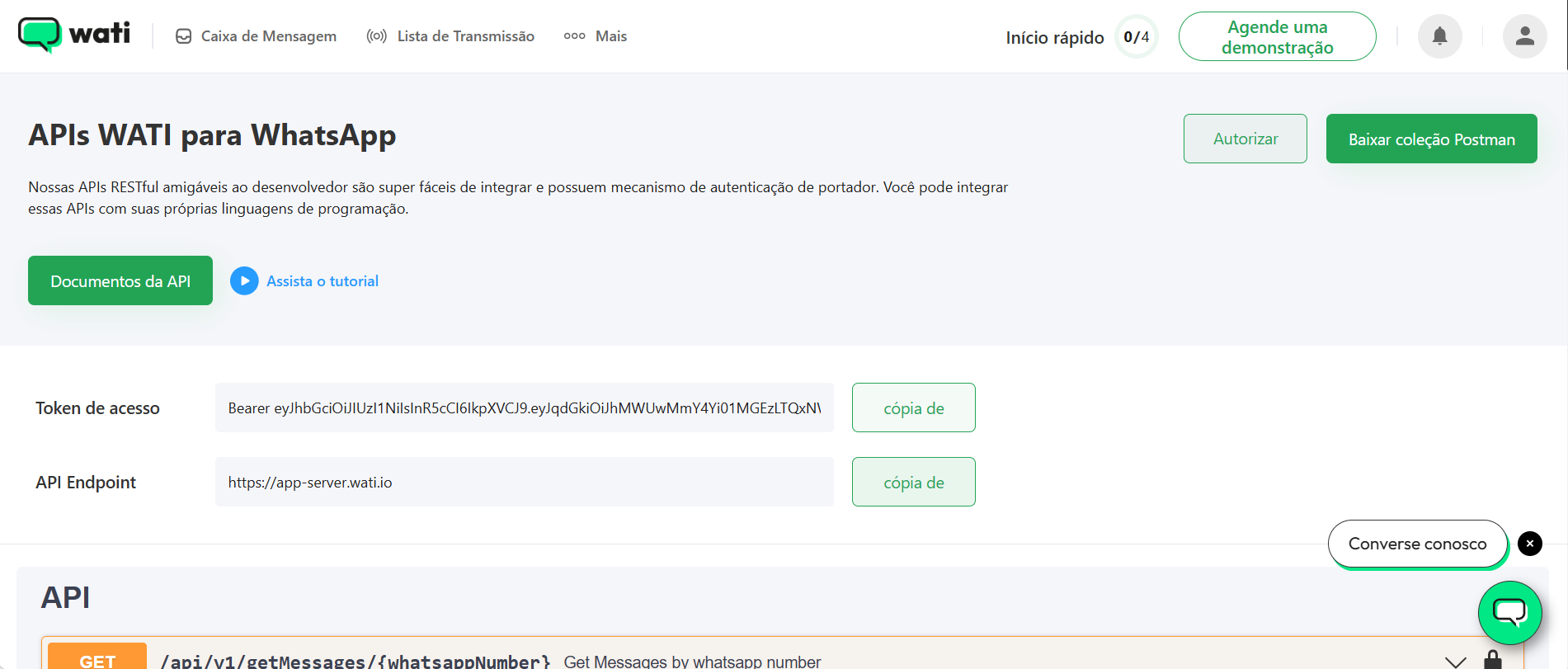Click Converse conosco chat bubble
Screen dimensions: 1568x669
[x=1417, y=544]
